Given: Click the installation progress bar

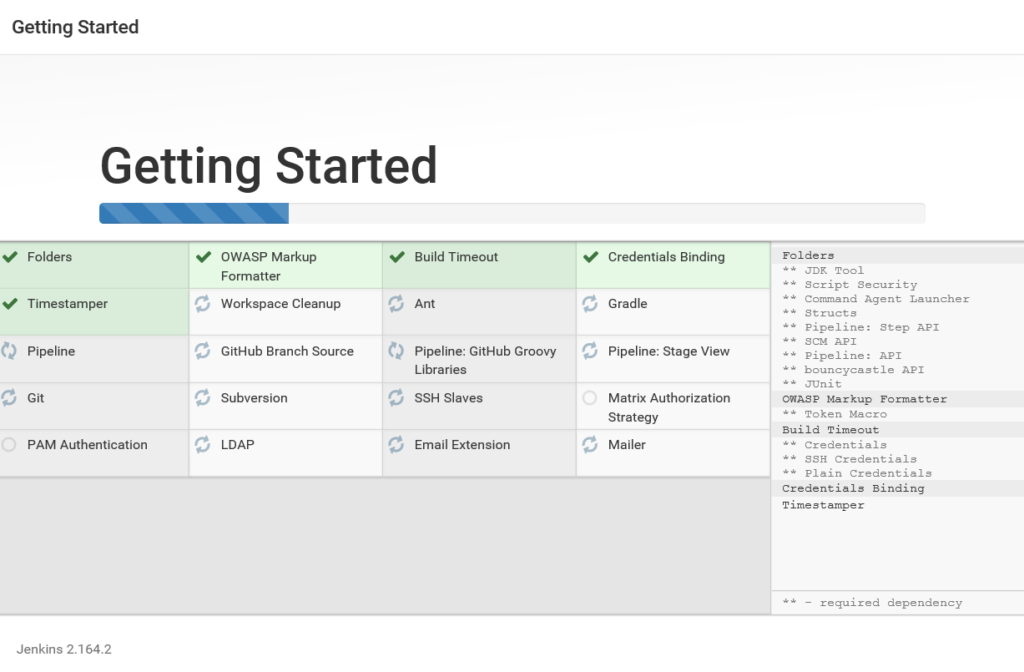Looking at the screenshot, I should 512,214.
